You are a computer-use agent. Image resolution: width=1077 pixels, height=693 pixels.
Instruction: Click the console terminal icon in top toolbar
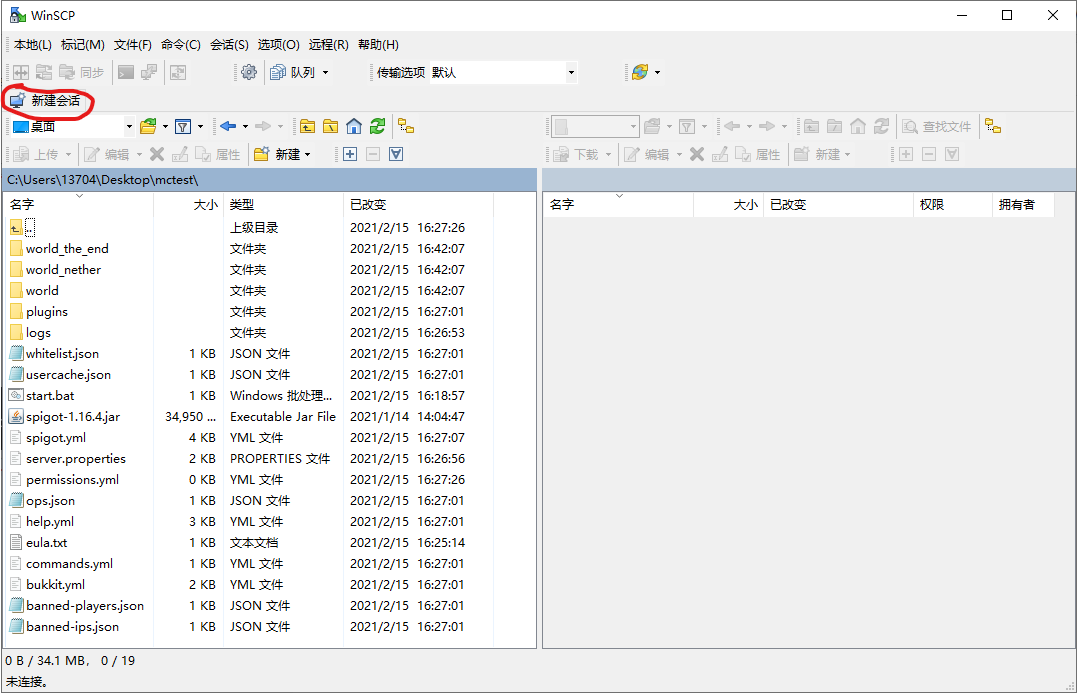pyautogui.click(x=126, y=72)
